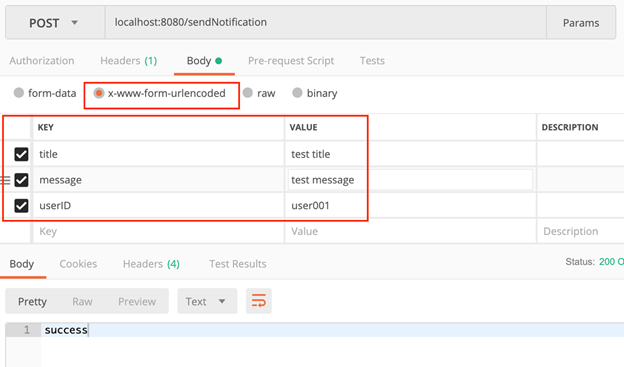Select the Raw response view
Viewport: 624px width, 367px height.
(x=82, y=301)
